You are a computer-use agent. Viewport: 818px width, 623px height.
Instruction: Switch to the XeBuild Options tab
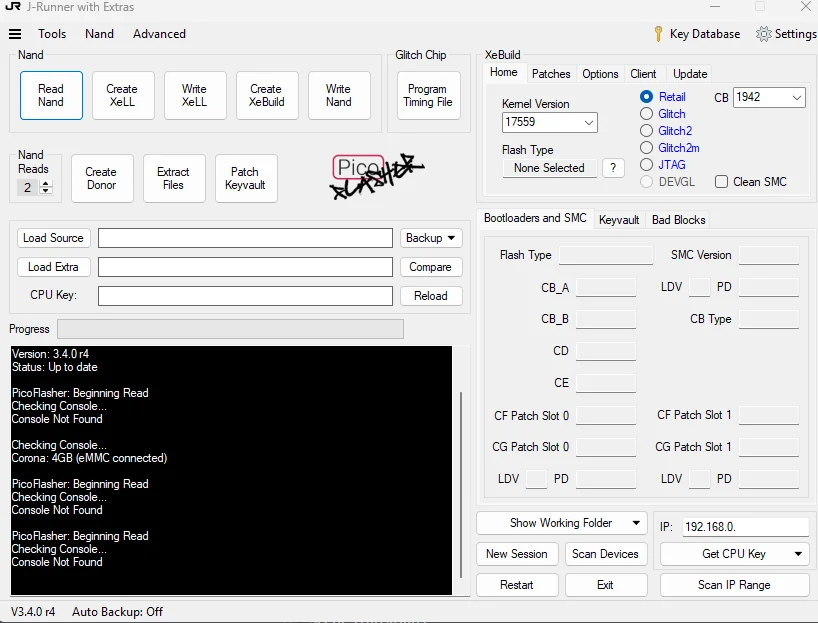point(600,74)
